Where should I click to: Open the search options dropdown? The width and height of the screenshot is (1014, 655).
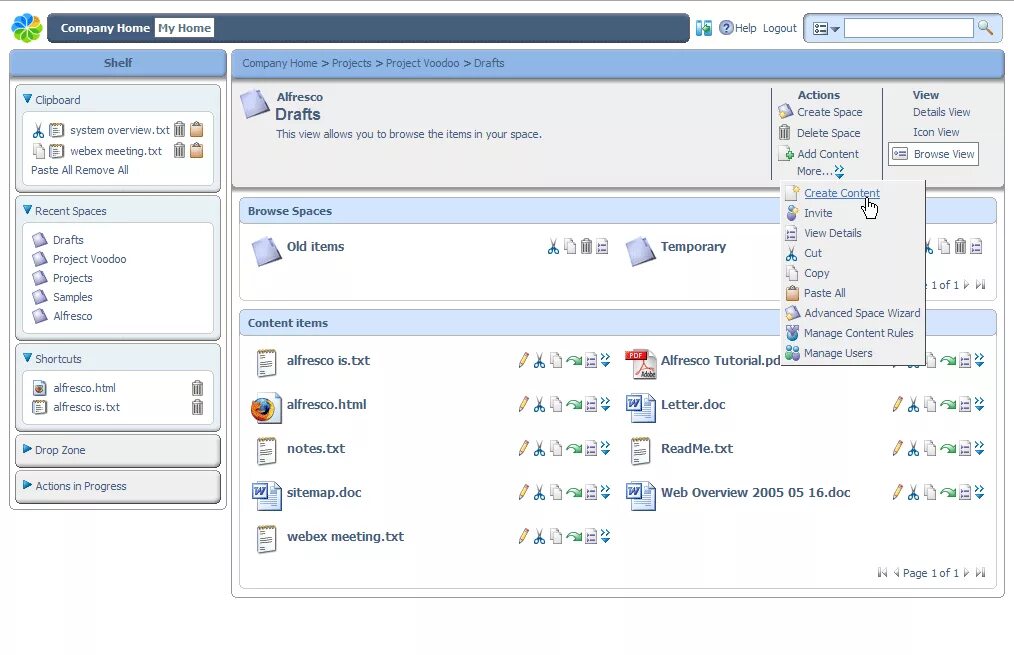point(826,28)
